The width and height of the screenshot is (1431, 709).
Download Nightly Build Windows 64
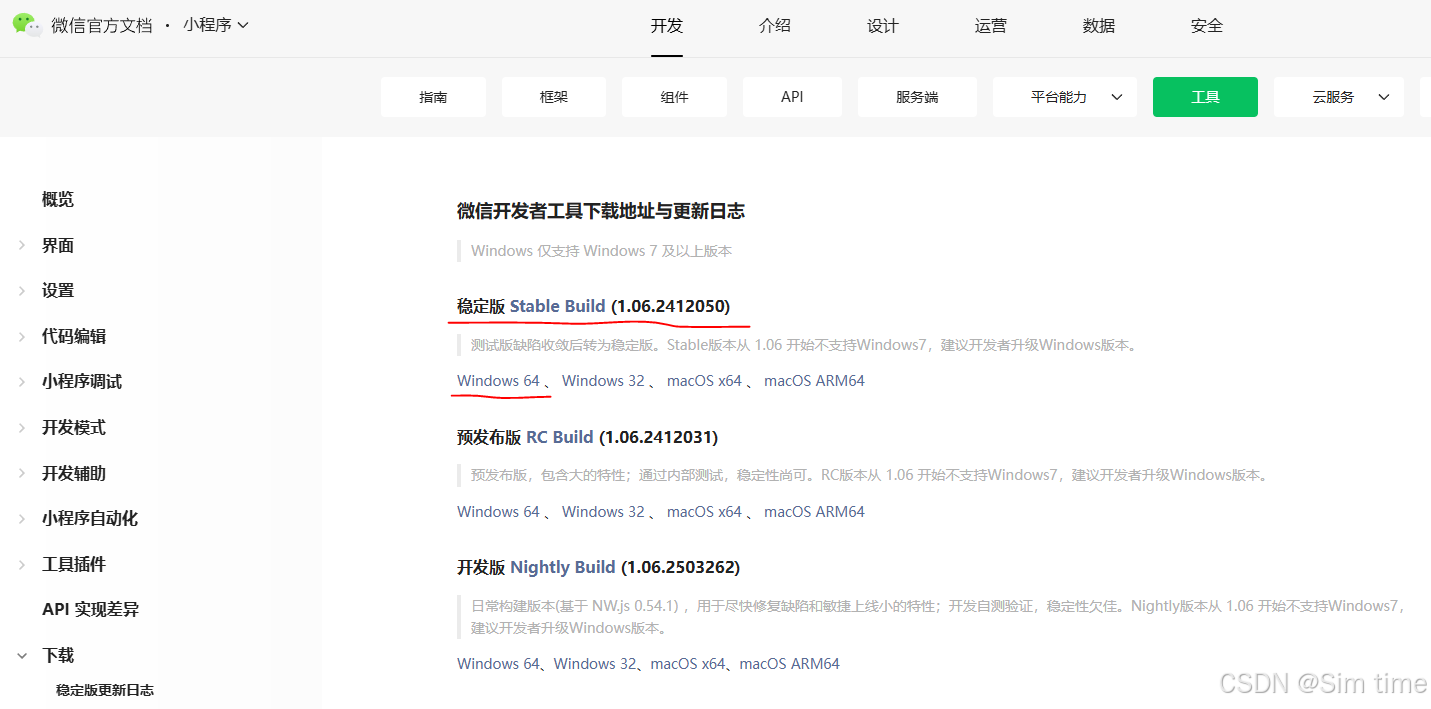point(498,664)
